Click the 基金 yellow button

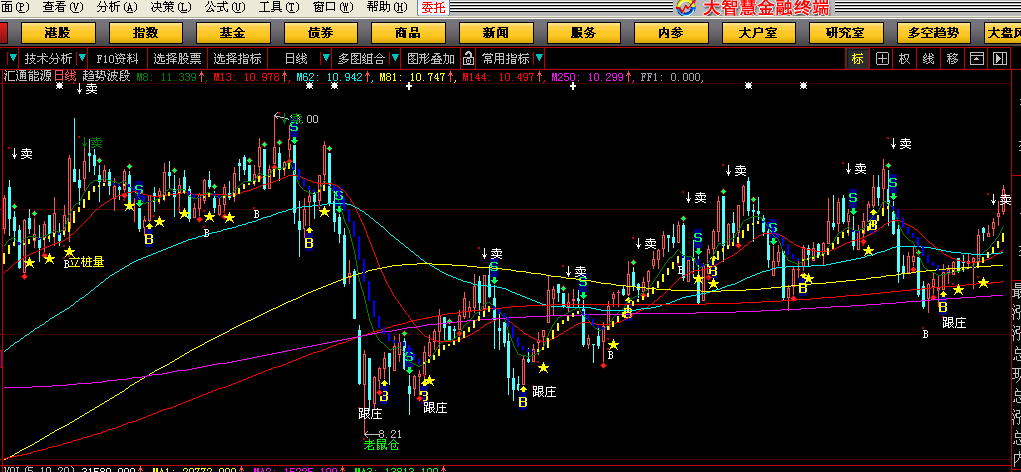[x=232, y=33]
